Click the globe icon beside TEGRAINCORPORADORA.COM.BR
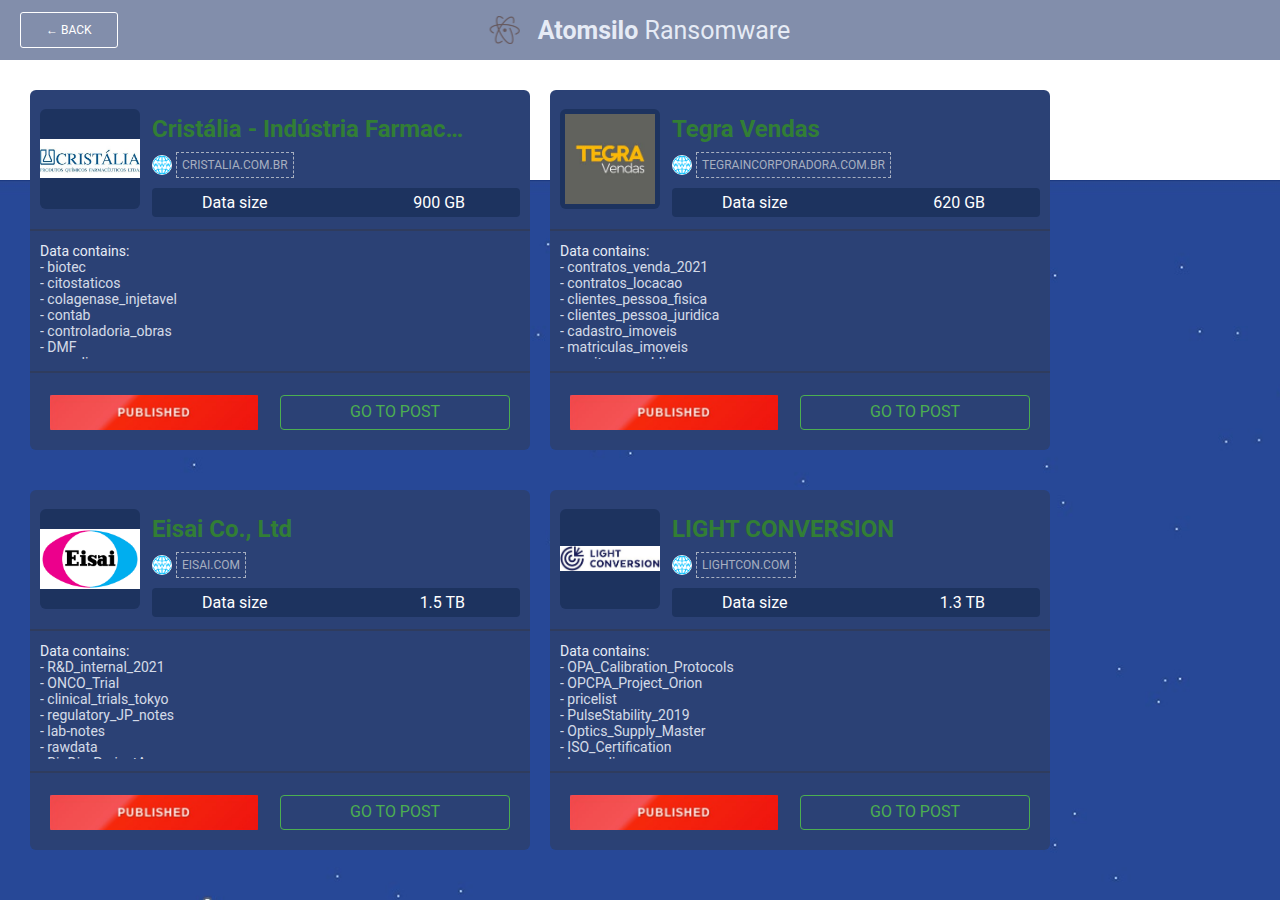The width and height of the screenshot is (1280, 900). tap(682, 165)
